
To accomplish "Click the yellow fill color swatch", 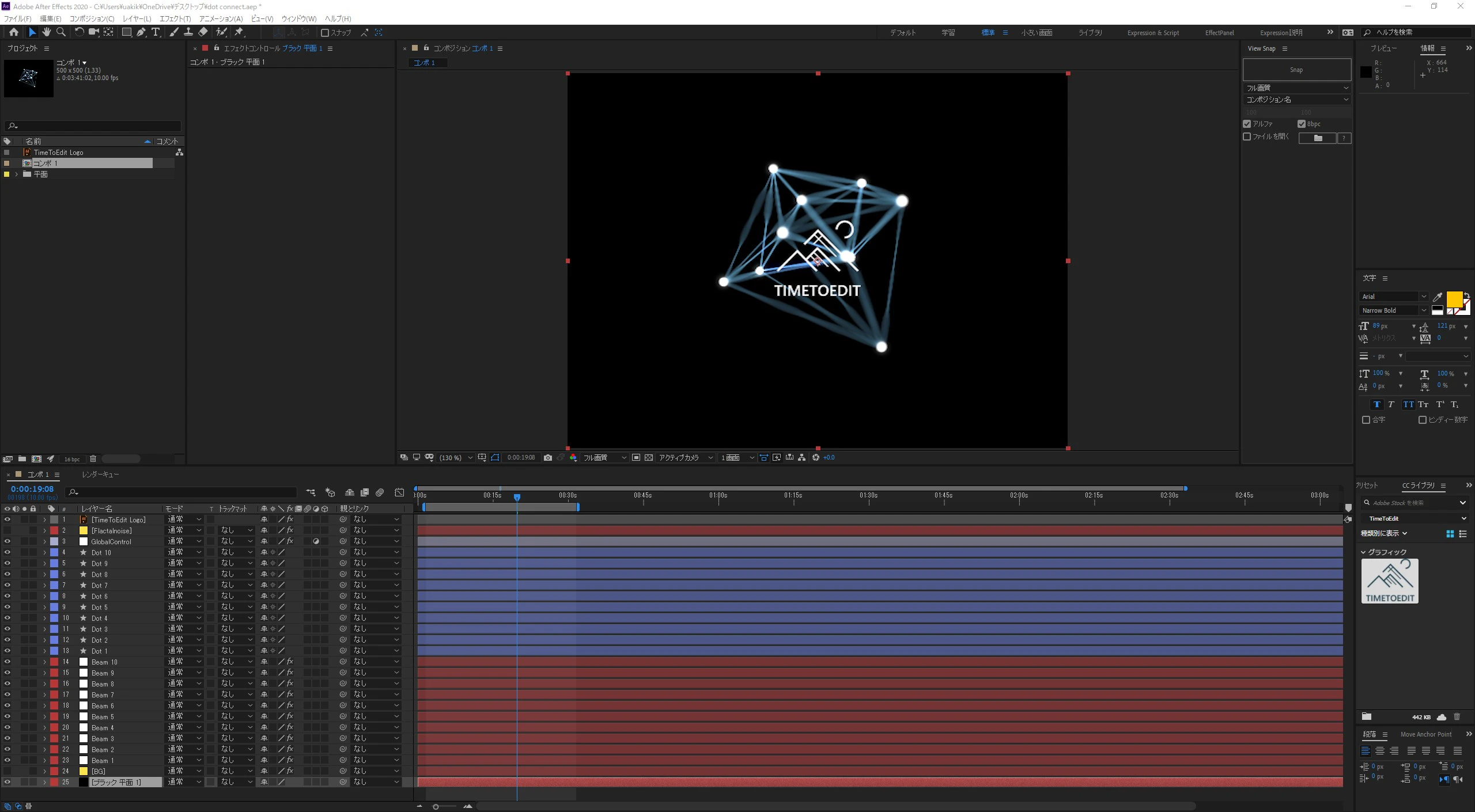I will pos(1454,299).
